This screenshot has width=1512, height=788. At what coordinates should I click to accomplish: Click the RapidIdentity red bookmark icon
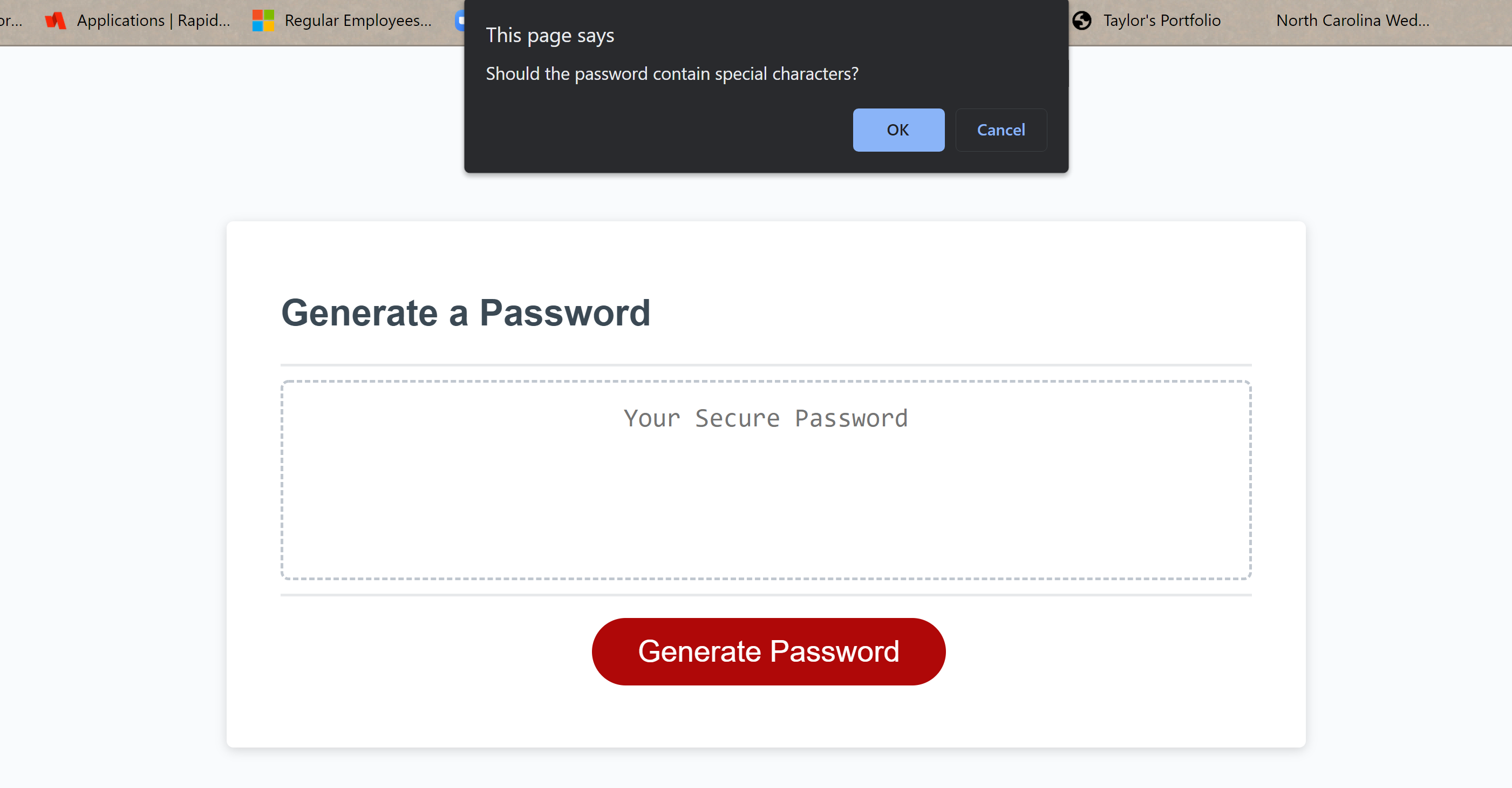click(56, 20)
